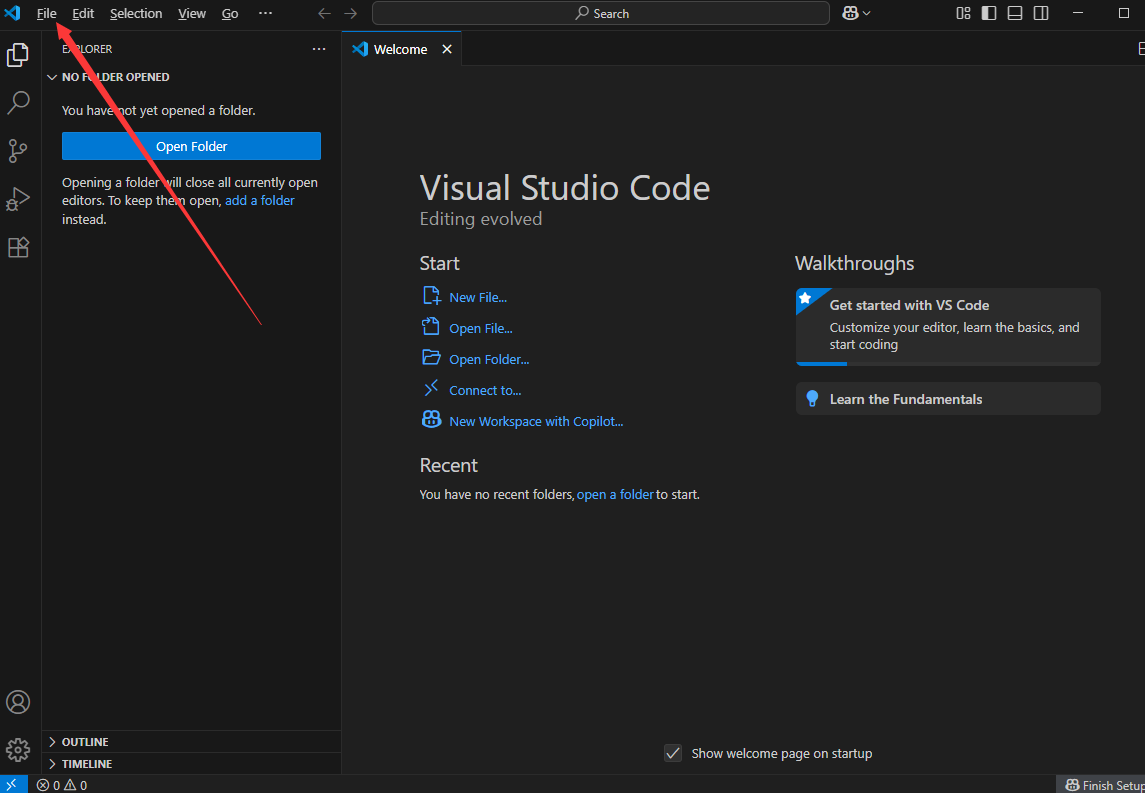Click the blue Open Folder button
This screenshot has width=1145, height=793.
[191, 146]
